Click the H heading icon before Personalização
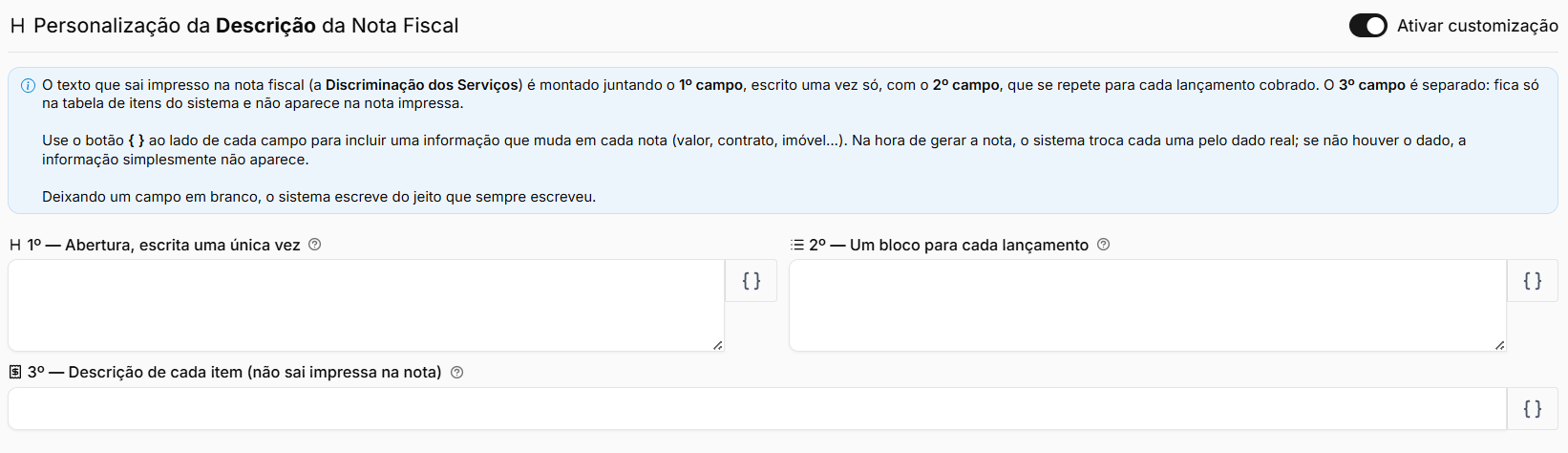 [17, 26]
